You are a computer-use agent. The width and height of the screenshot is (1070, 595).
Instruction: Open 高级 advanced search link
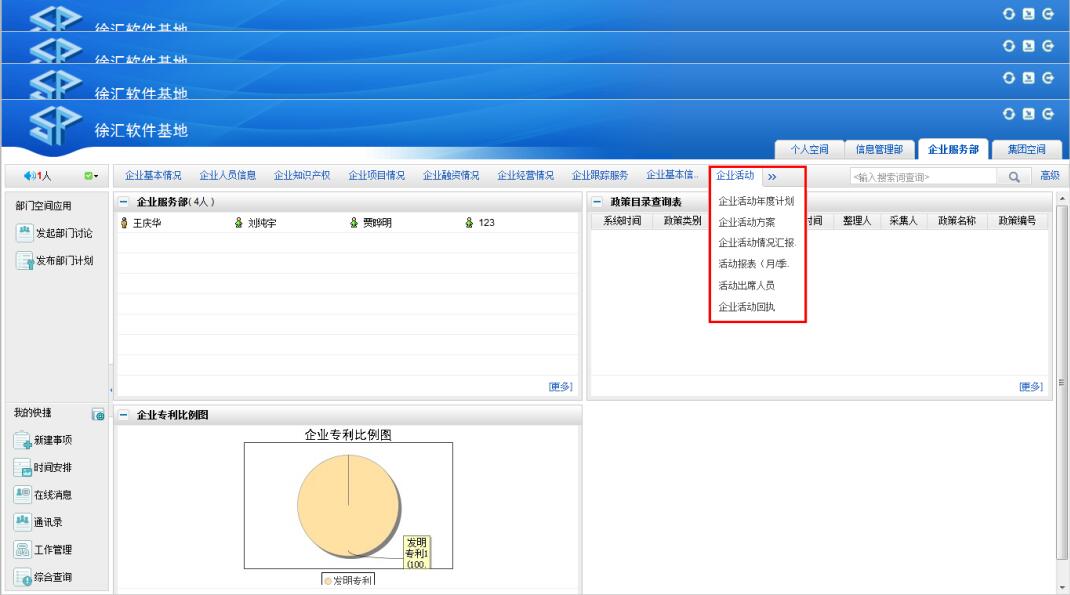pyautogui.click(x=1050, y=176)
